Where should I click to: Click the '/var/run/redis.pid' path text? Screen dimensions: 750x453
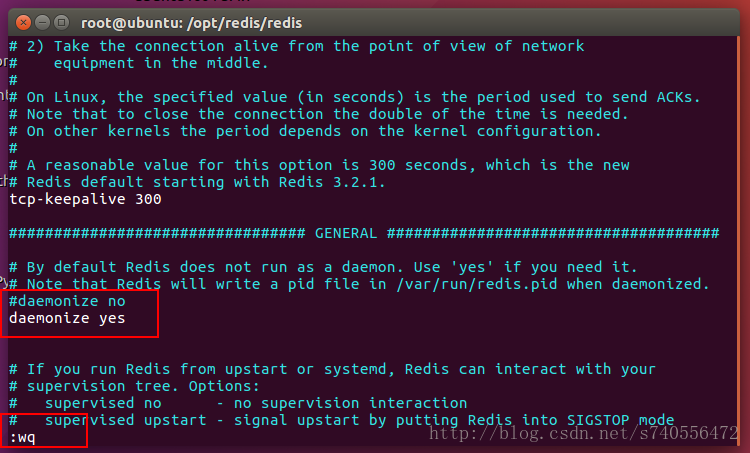(477, 284)
